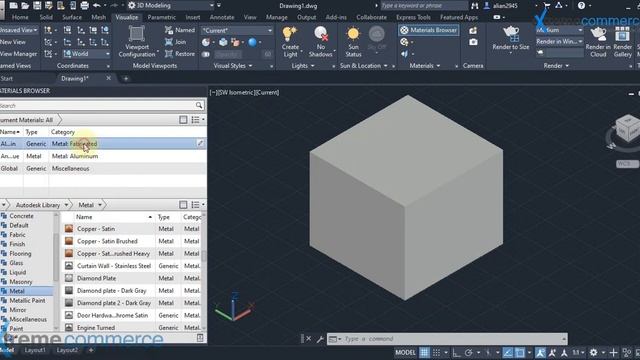
Task: Select the Global material row
Action: (103, 168)
